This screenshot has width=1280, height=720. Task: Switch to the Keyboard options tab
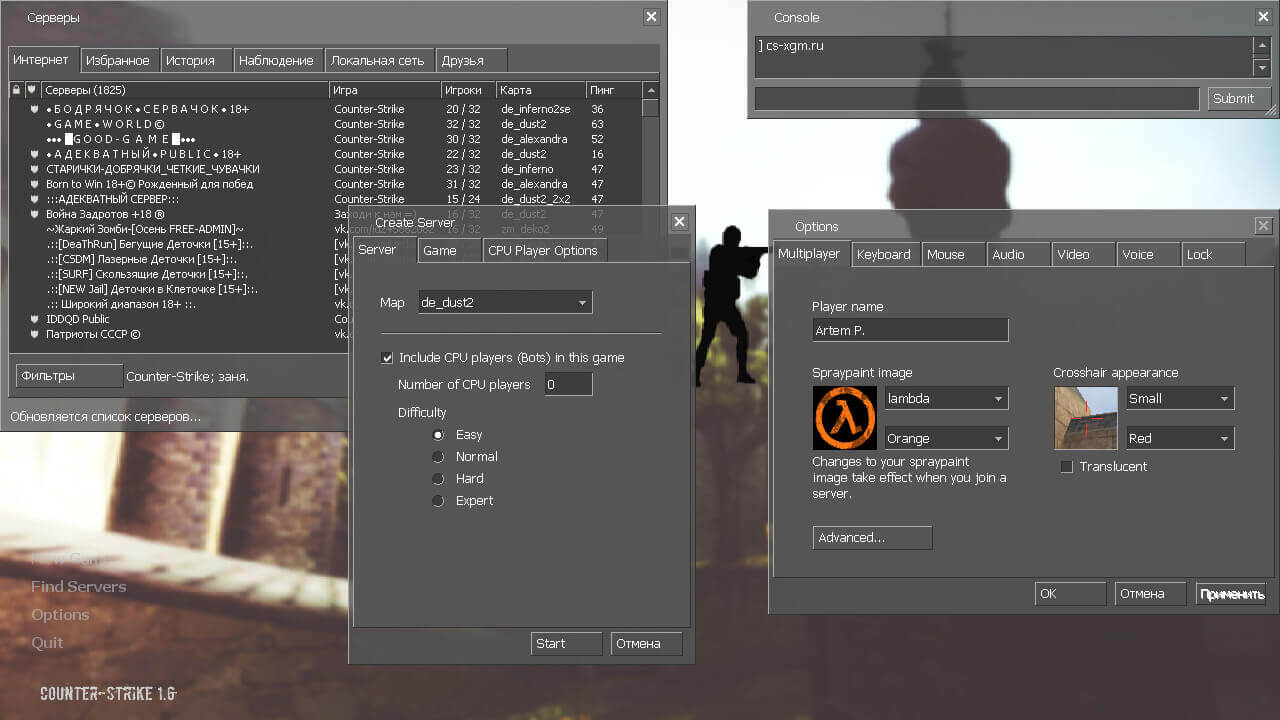tap(885, 254)
